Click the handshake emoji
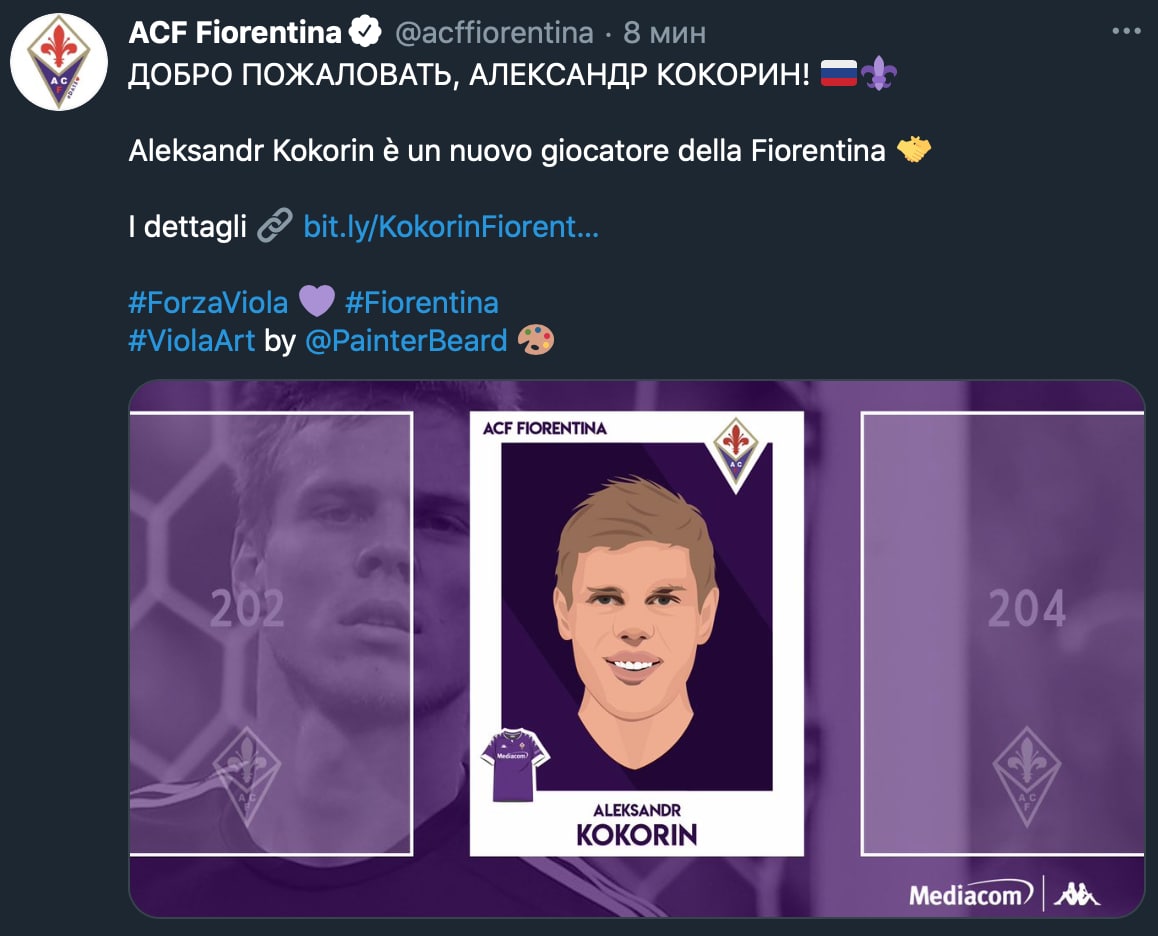Image resolution: width=1158 pixels, height=936 pixels. pos(914,151)
